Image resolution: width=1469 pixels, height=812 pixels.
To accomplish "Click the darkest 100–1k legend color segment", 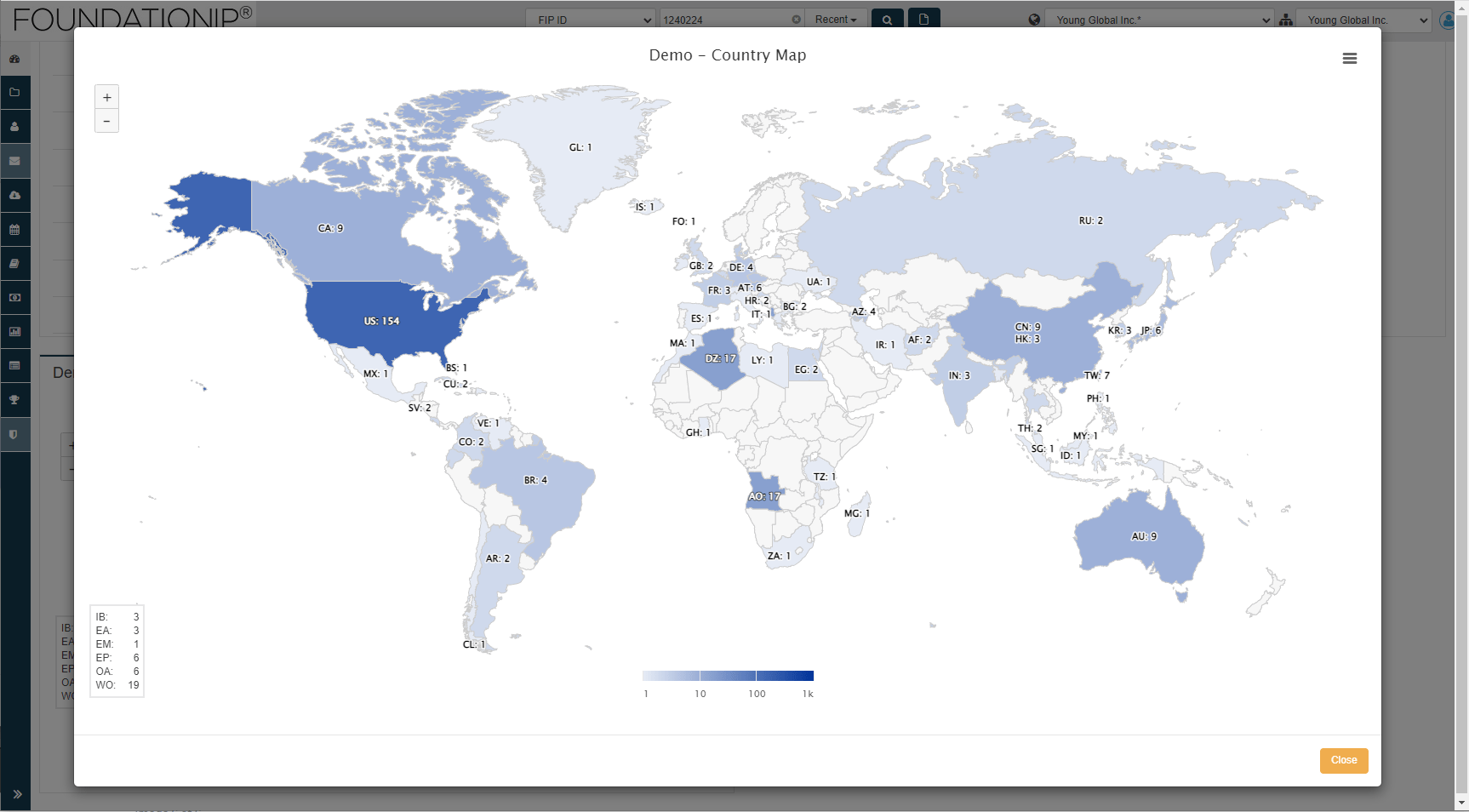I will 785,676.
